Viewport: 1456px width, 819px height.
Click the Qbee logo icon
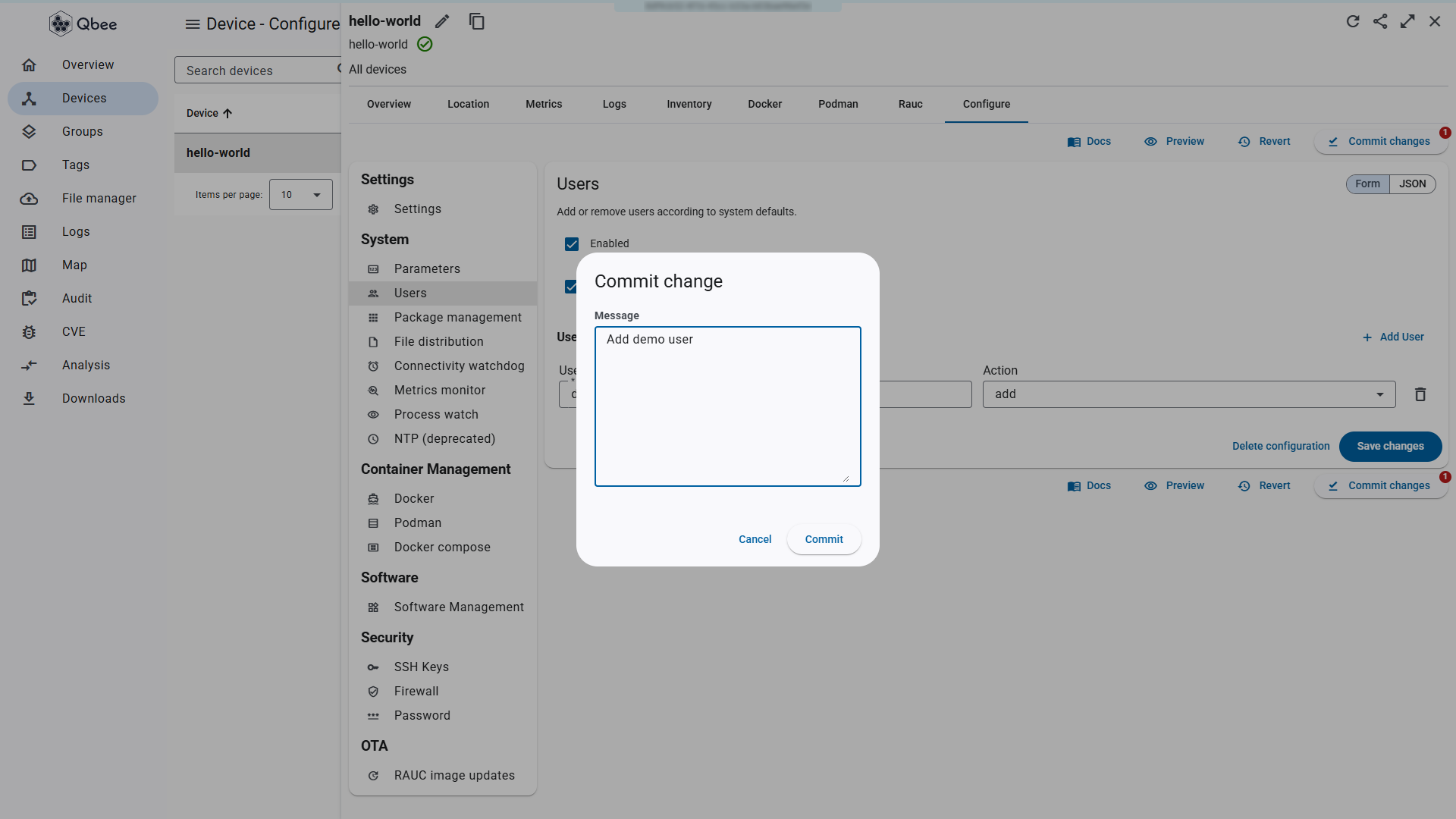[61, 24]
